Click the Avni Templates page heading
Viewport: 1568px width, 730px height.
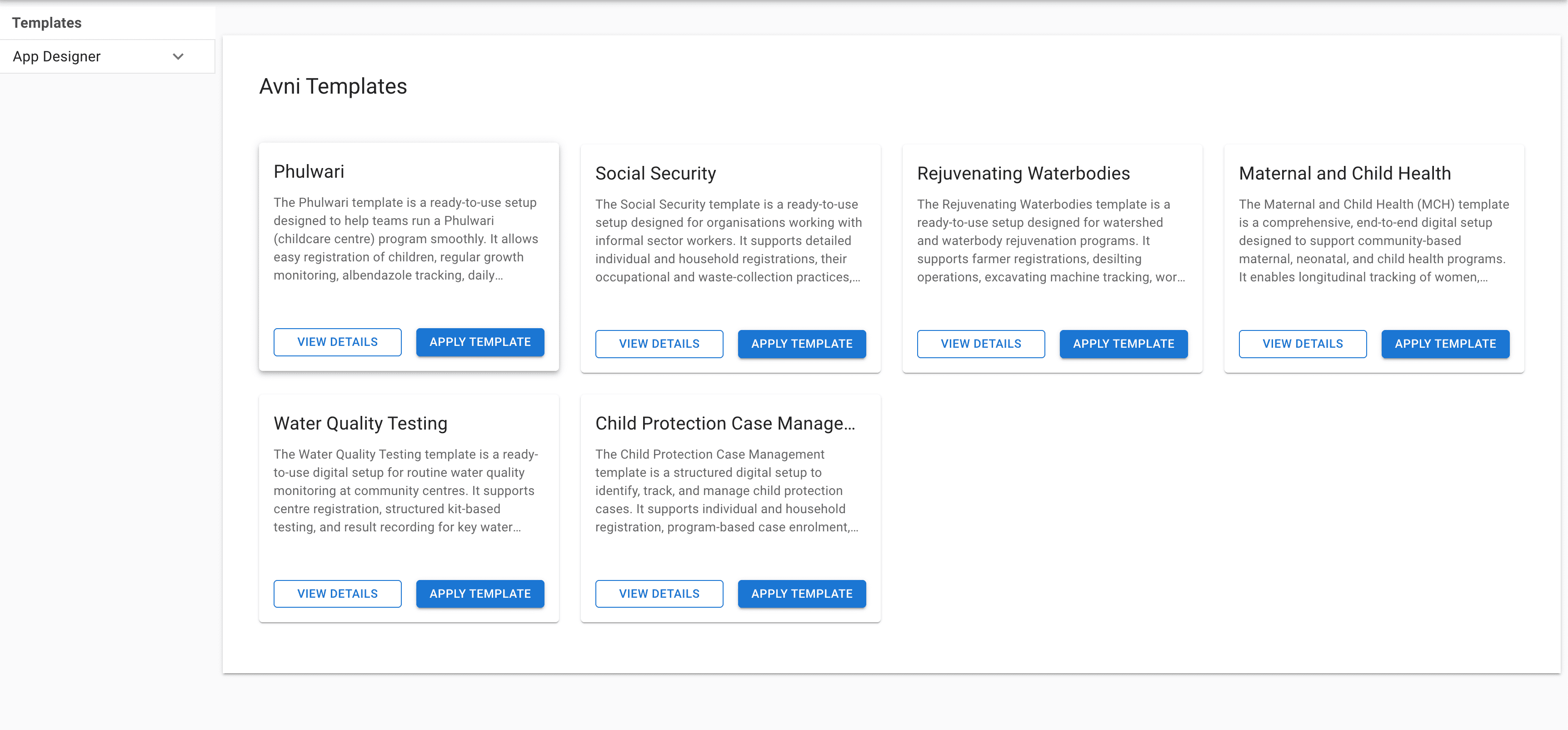333,86
